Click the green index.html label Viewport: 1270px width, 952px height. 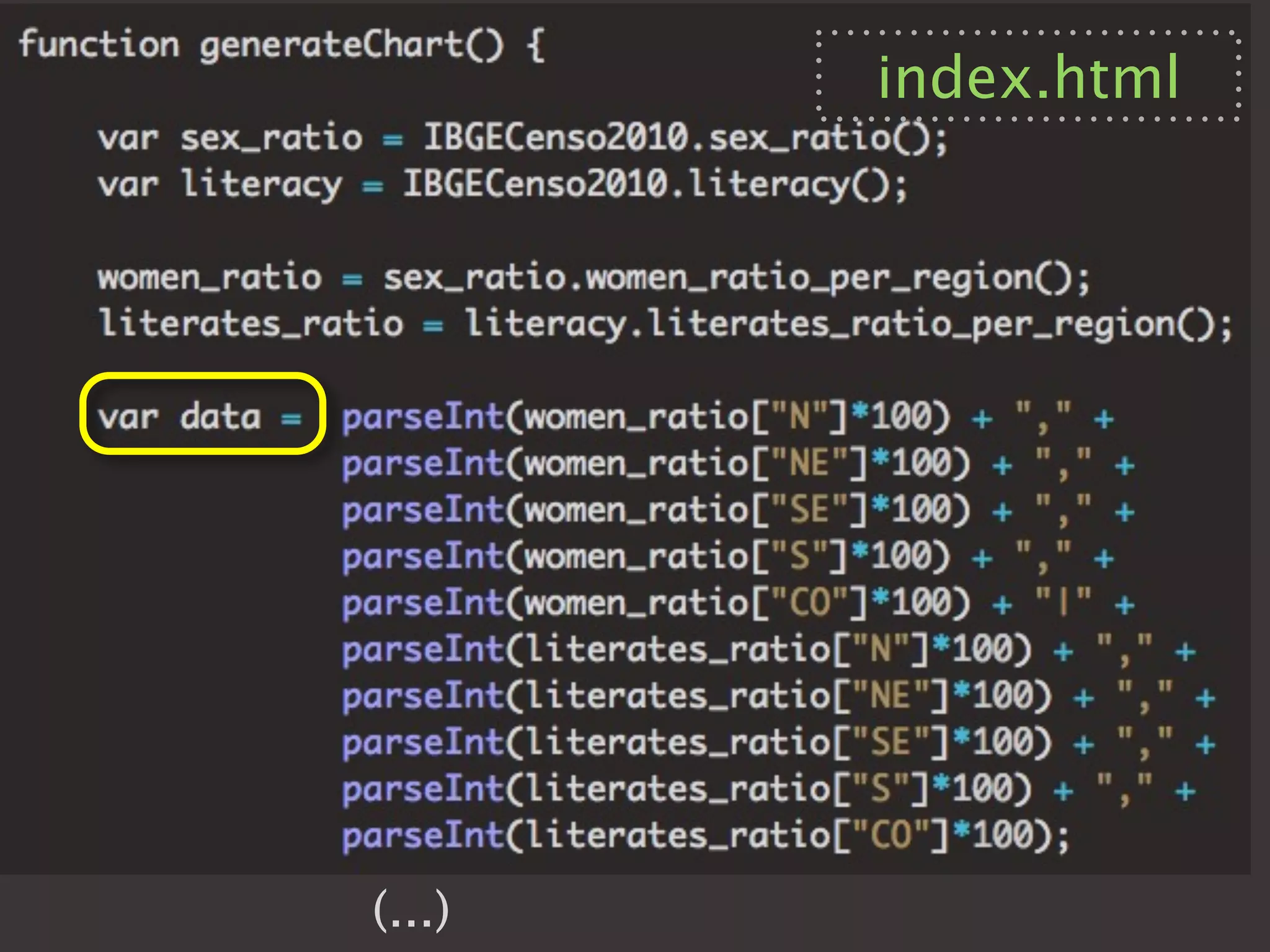pos(1028,76)
